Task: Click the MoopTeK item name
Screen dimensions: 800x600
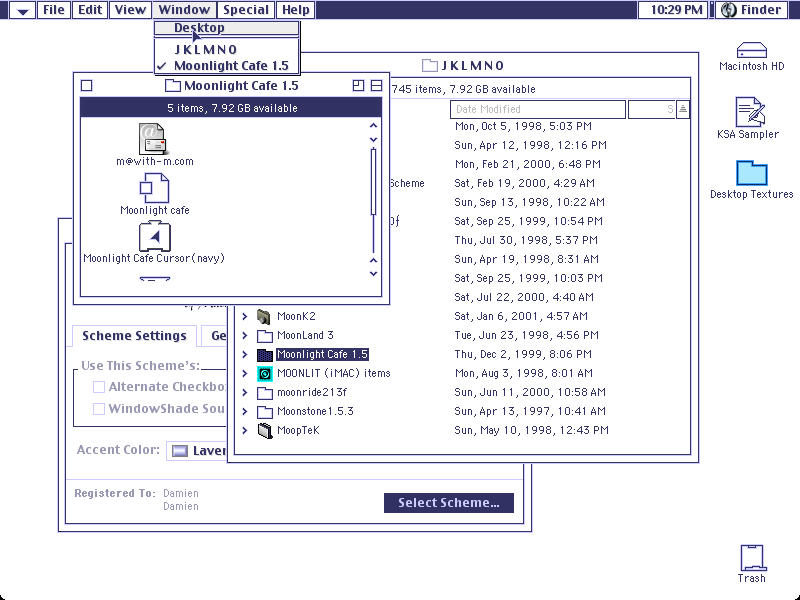Action: 298,431
